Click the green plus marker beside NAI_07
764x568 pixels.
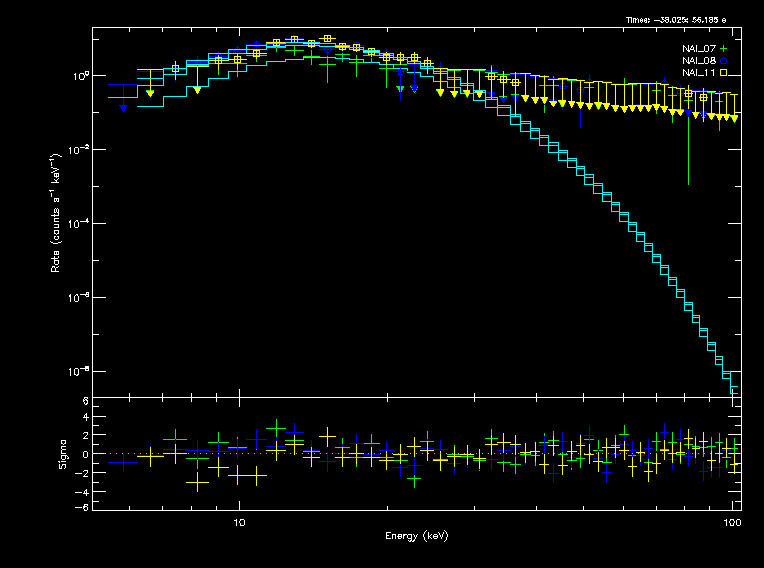[723, 48]
